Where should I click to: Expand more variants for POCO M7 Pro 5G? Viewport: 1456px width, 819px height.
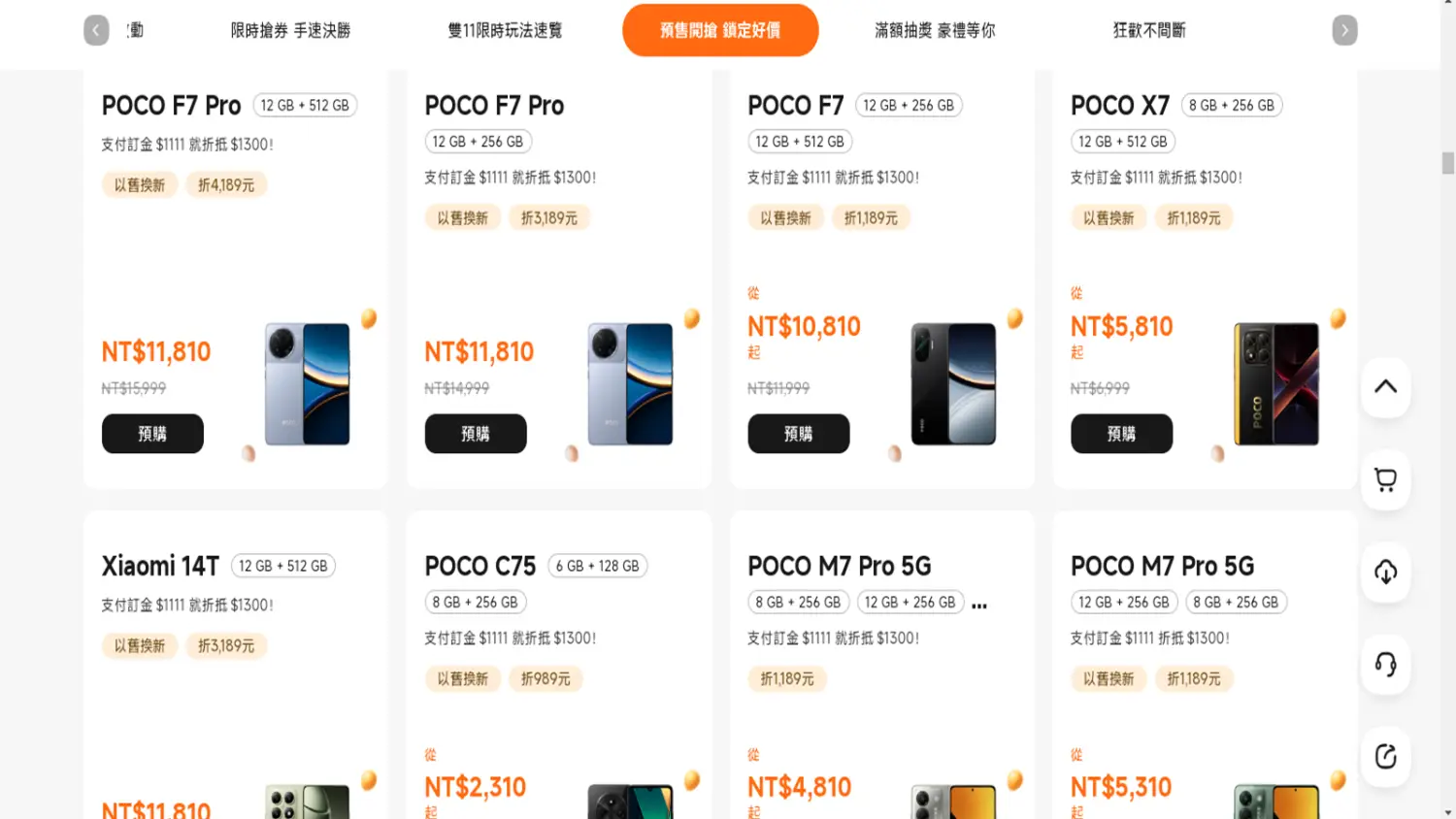coord(979,605)
